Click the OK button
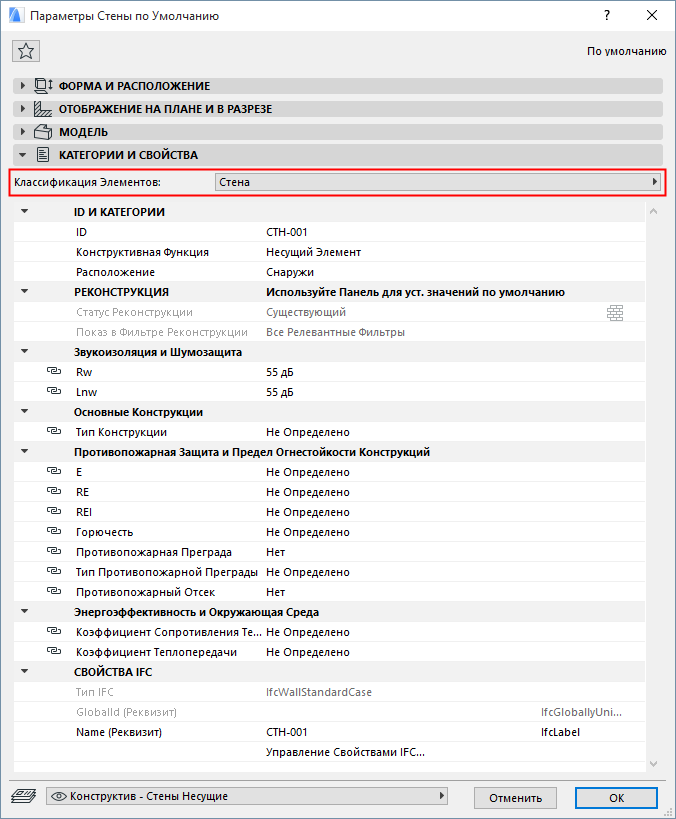This screenshot has width=676, height=819. pos(617,798)
